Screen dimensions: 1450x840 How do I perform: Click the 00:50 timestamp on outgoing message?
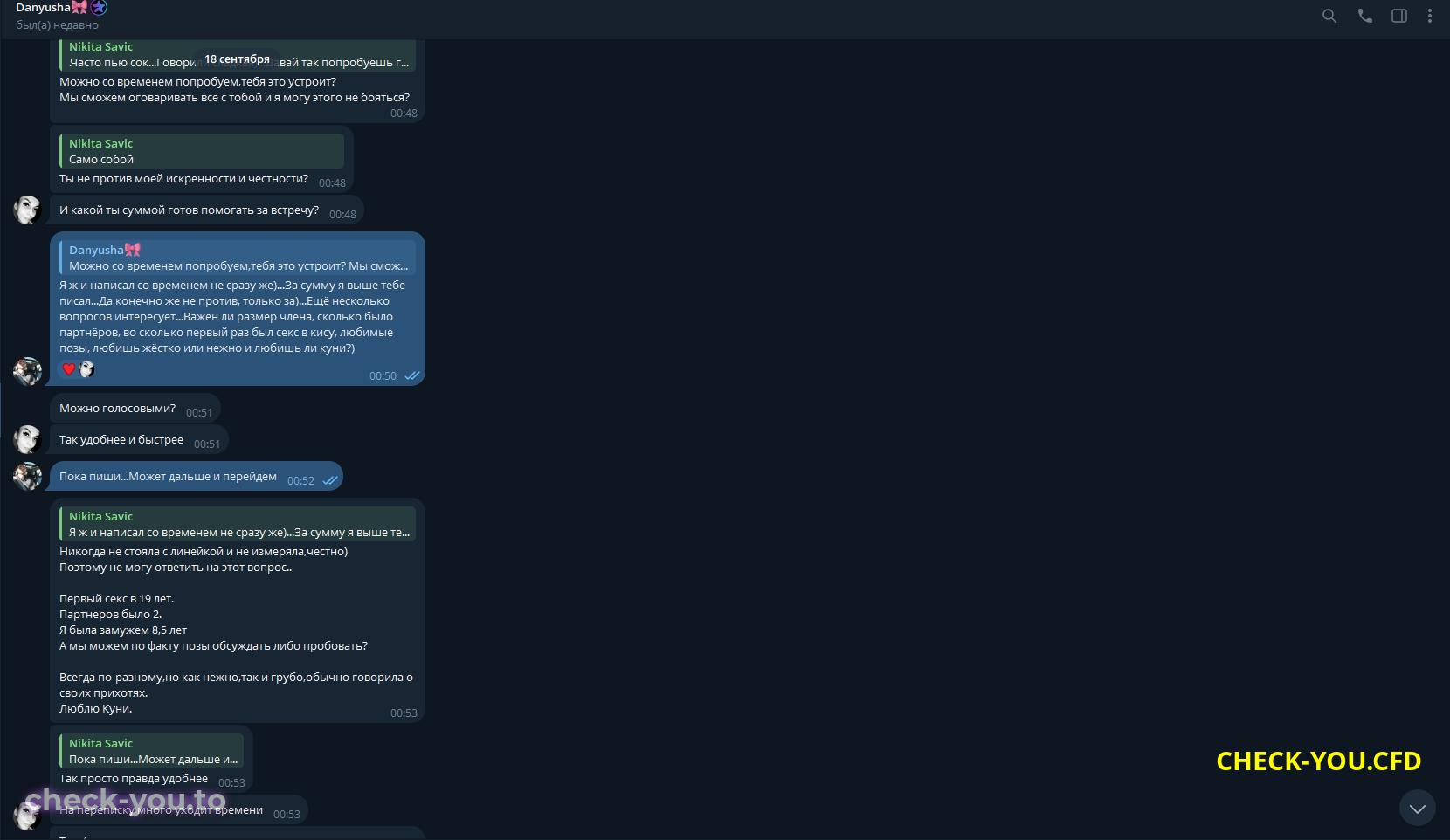tap(383, 376)
